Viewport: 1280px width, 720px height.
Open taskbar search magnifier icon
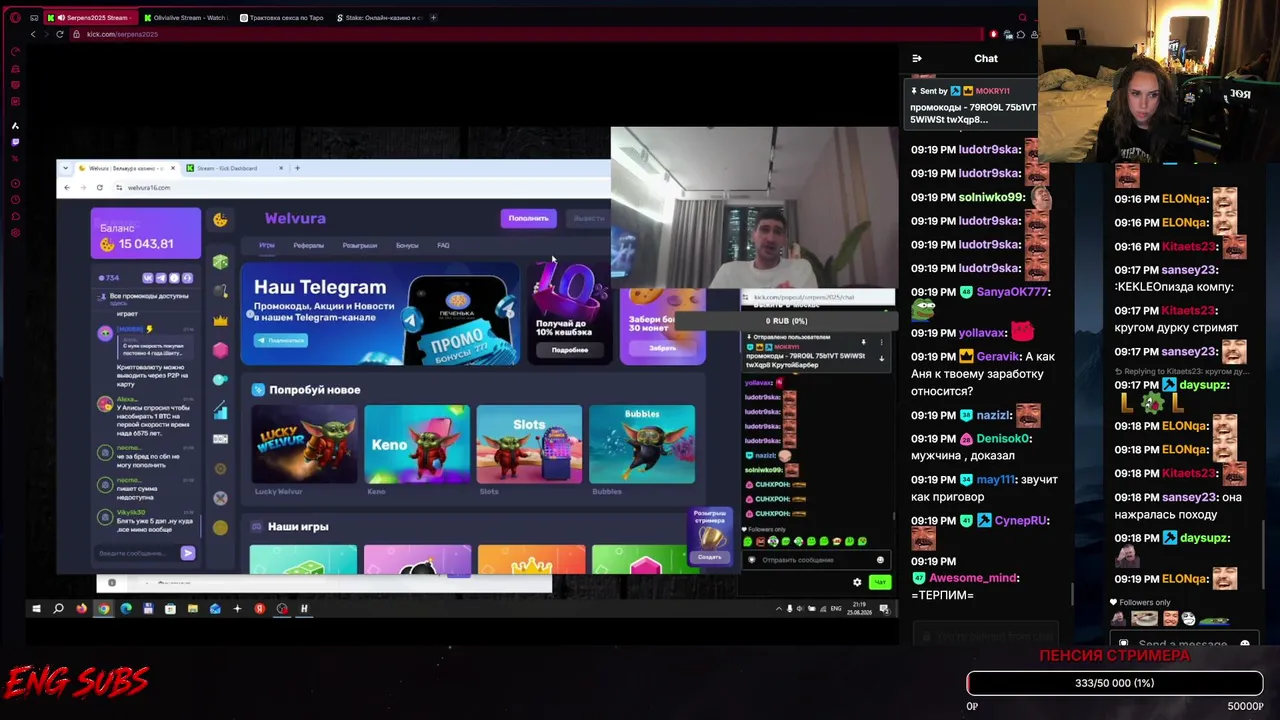click(x=58, y=608)
